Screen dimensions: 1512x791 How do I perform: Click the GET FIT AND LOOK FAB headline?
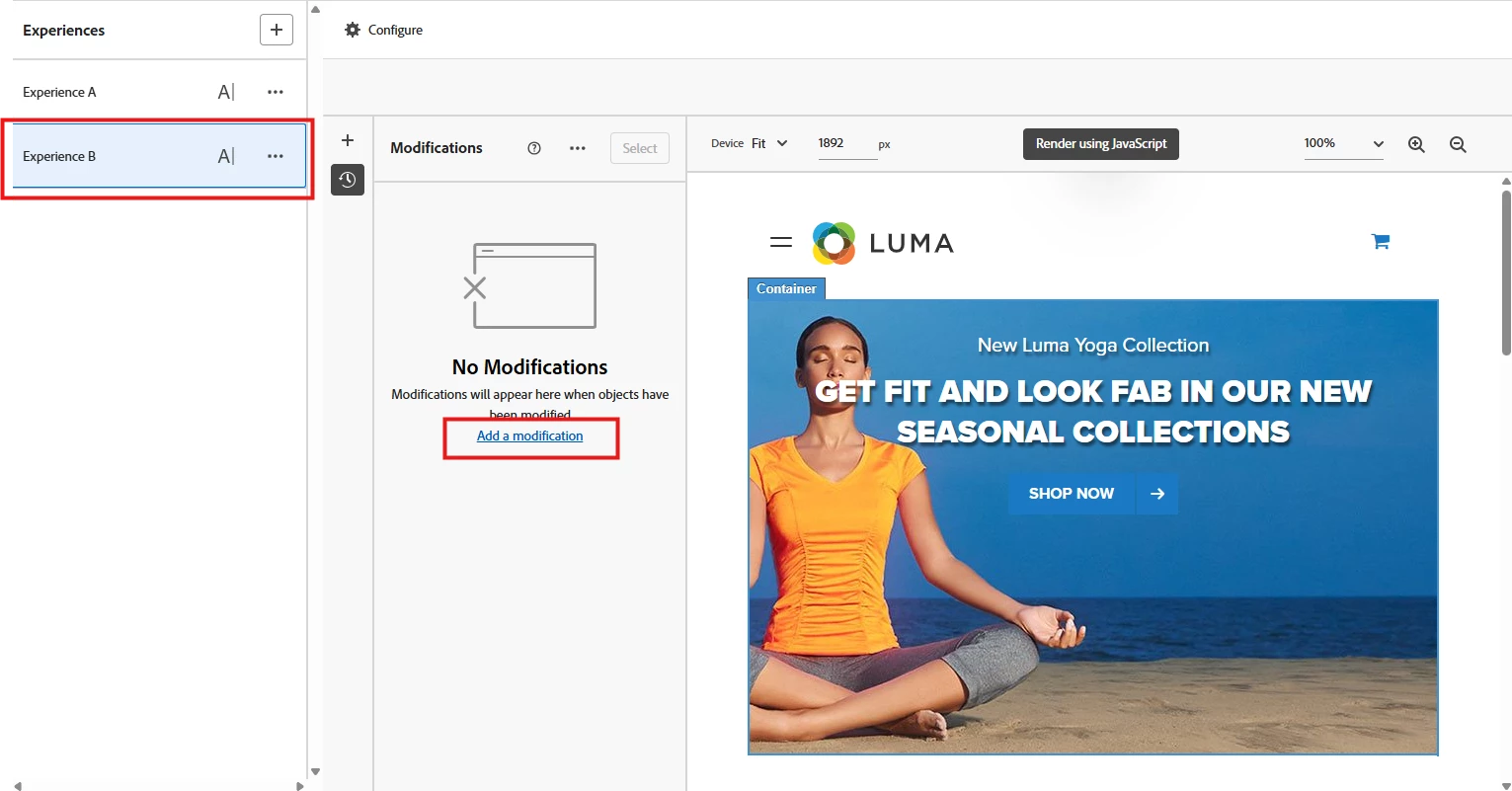1093,411
